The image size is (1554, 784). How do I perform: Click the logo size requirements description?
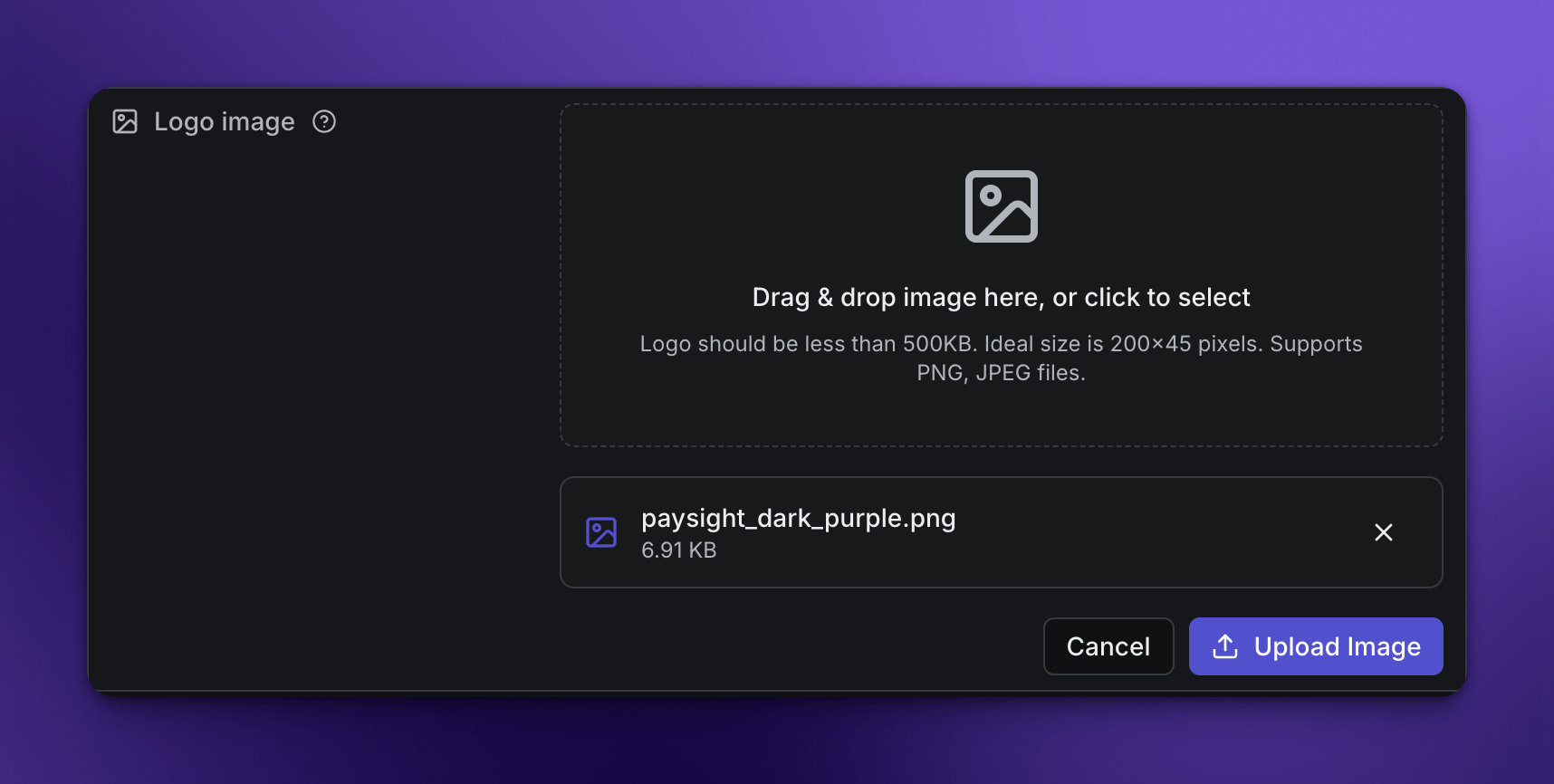tap(1002, 359)
